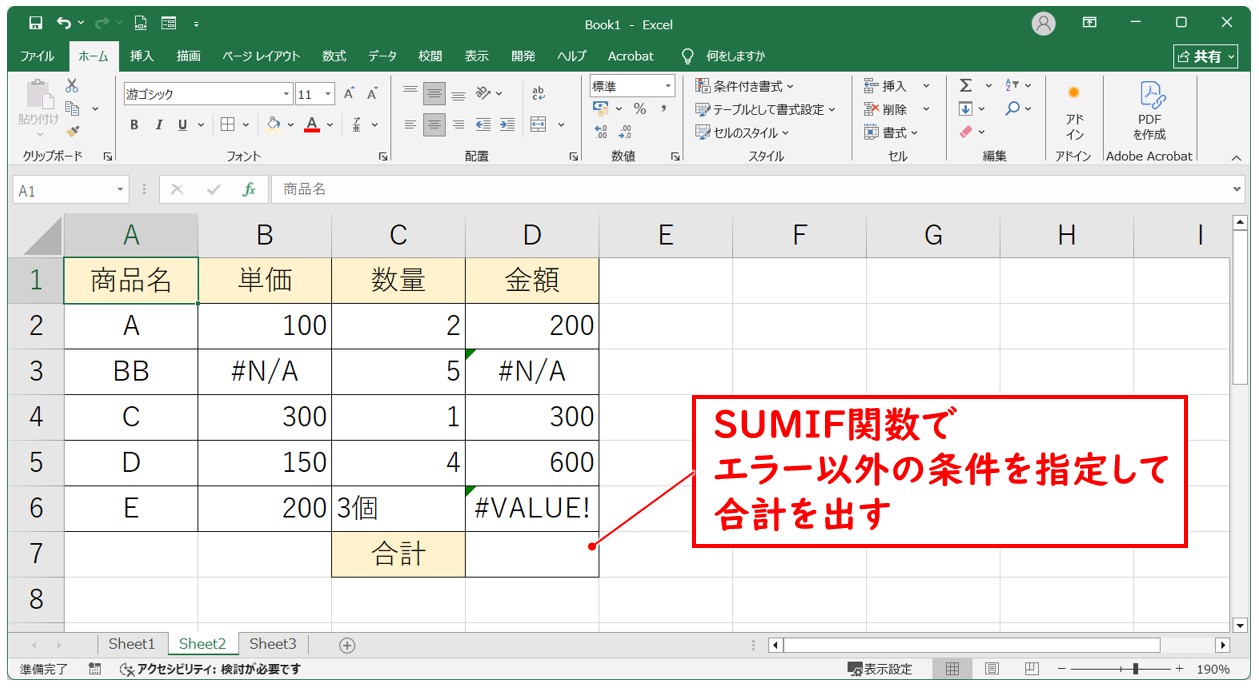Open the 数式 ribbon tab
This screenshot has height=688, width=1259.
coord(334,56)
